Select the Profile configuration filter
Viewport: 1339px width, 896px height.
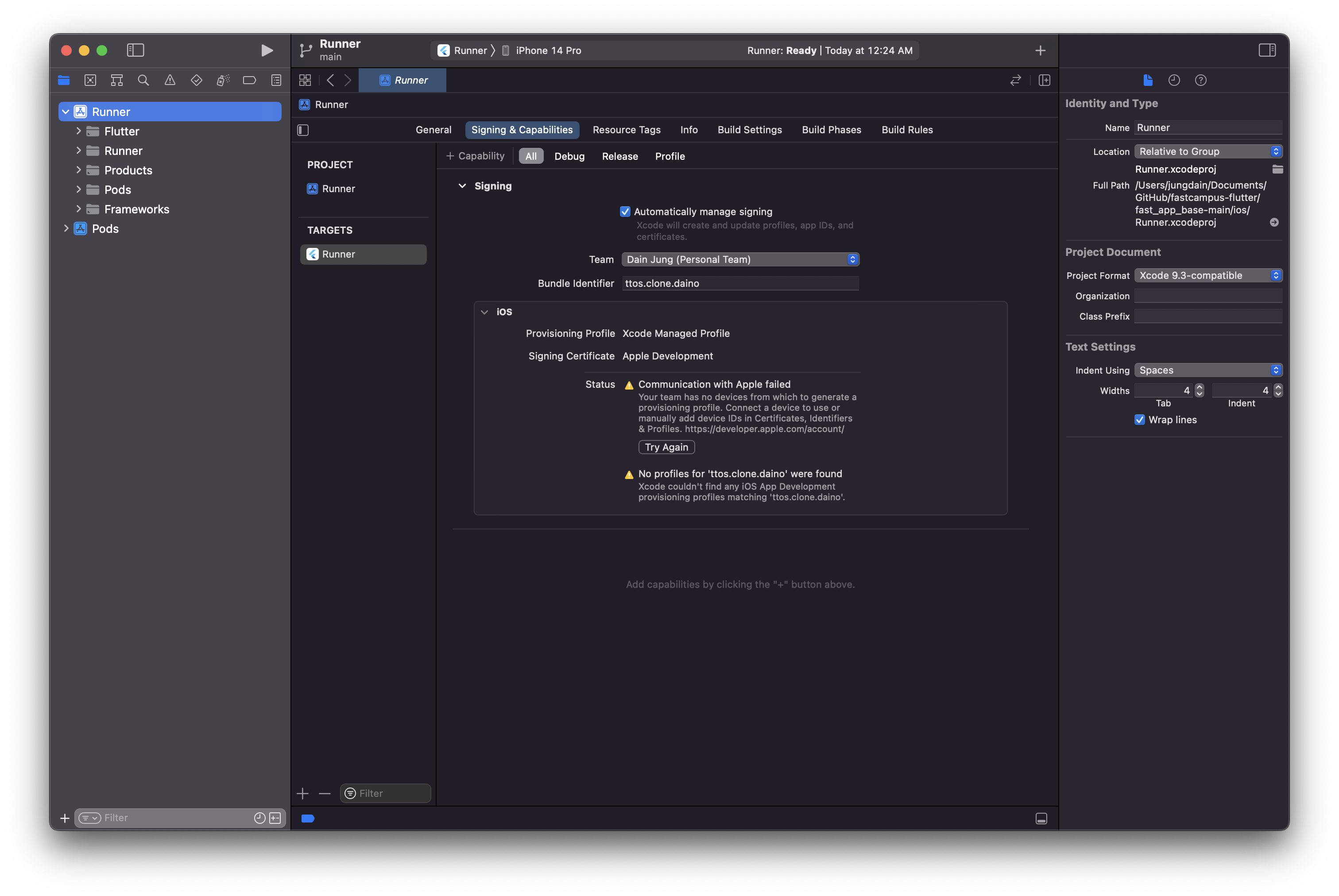(x=670, y=156)
